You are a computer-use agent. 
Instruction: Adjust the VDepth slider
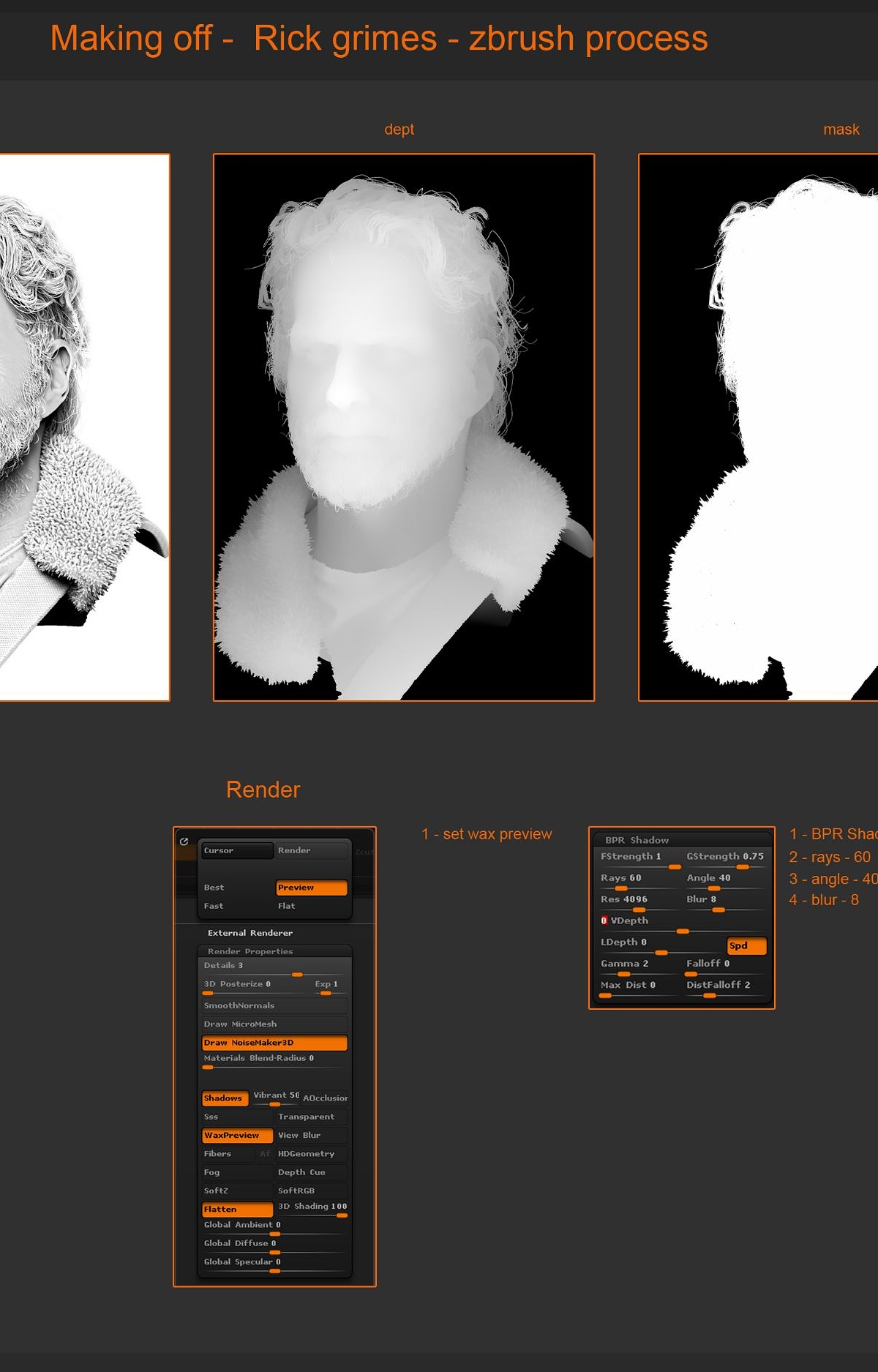682,923
